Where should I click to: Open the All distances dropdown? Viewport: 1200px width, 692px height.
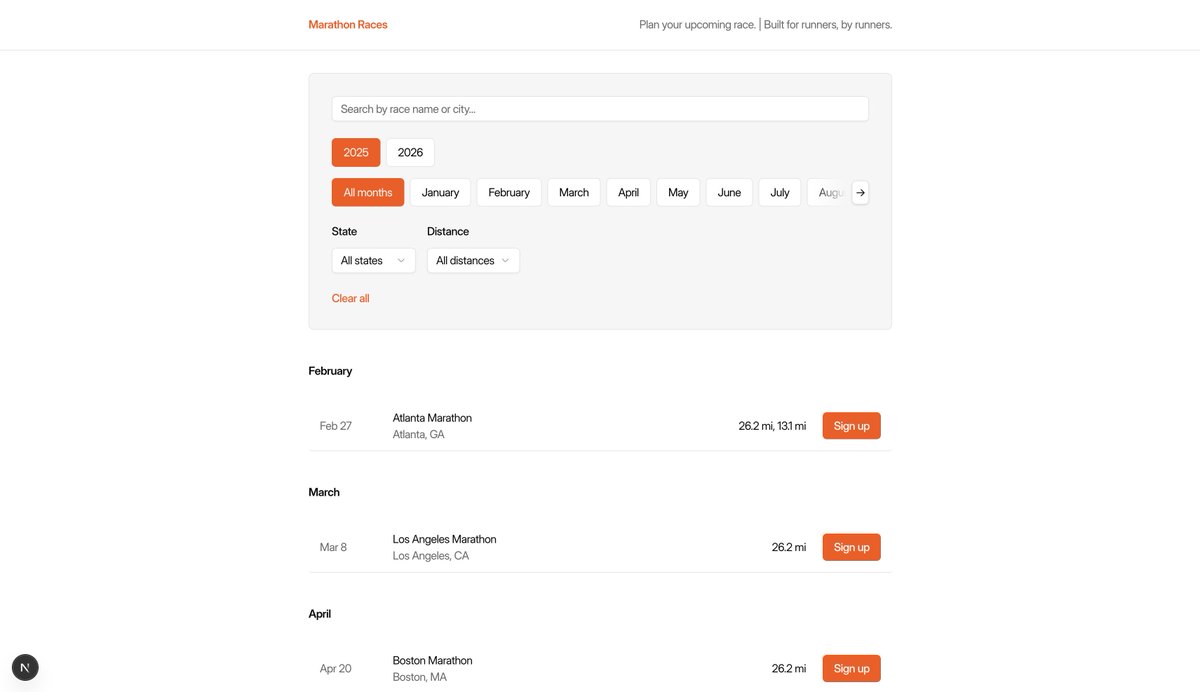473,260
